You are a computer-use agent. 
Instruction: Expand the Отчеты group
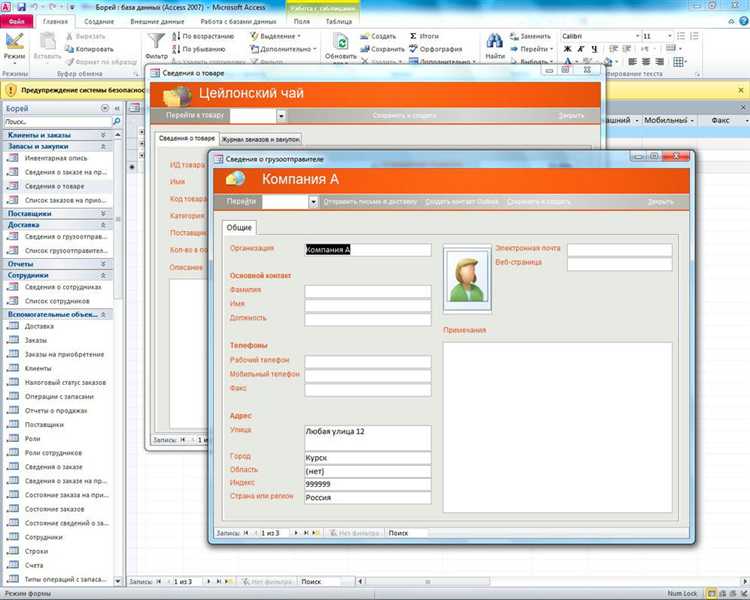(x=103, y=264)
